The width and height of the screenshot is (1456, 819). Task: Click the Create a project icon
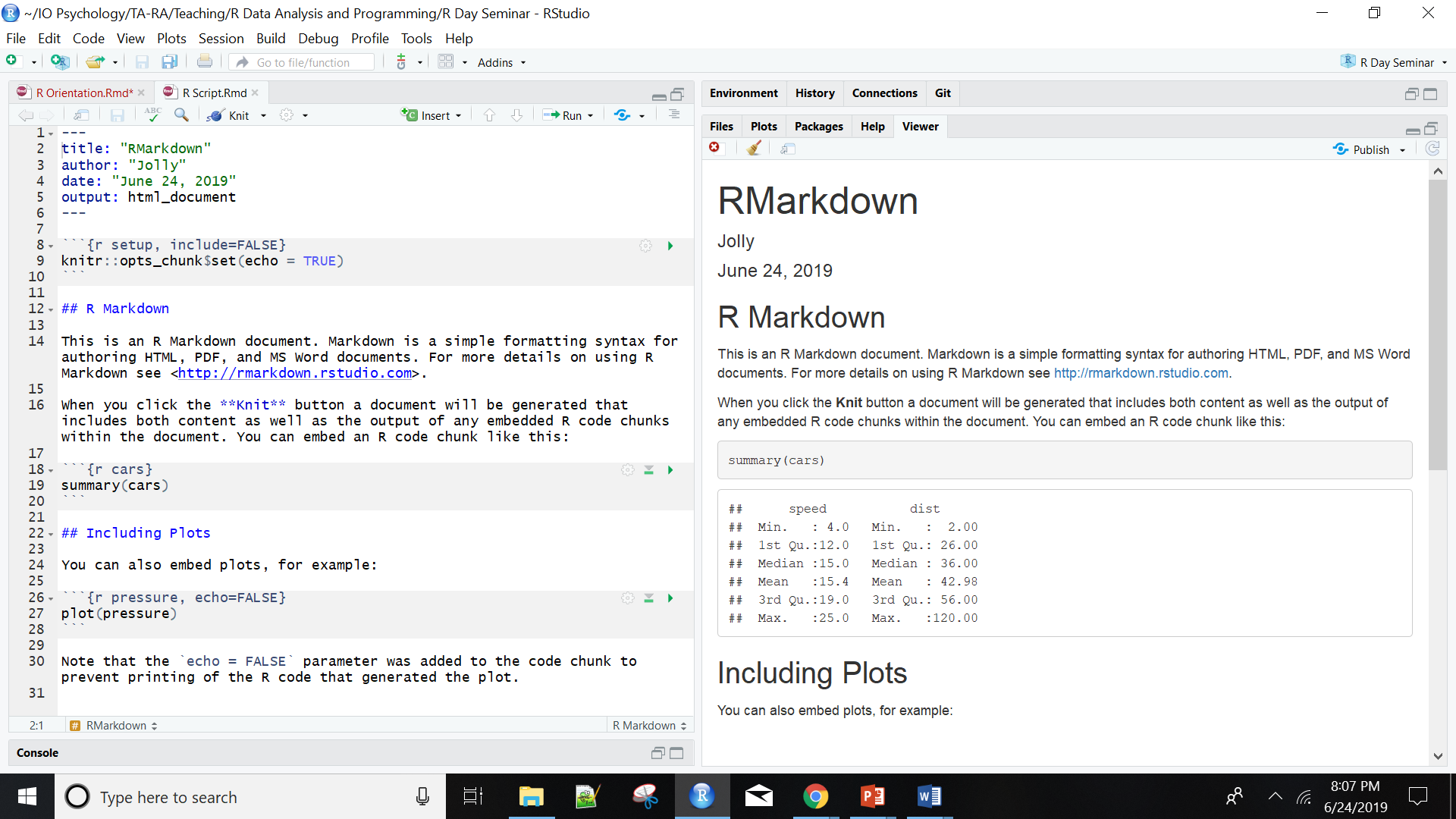pyautogui.click(x=59, y=62)
